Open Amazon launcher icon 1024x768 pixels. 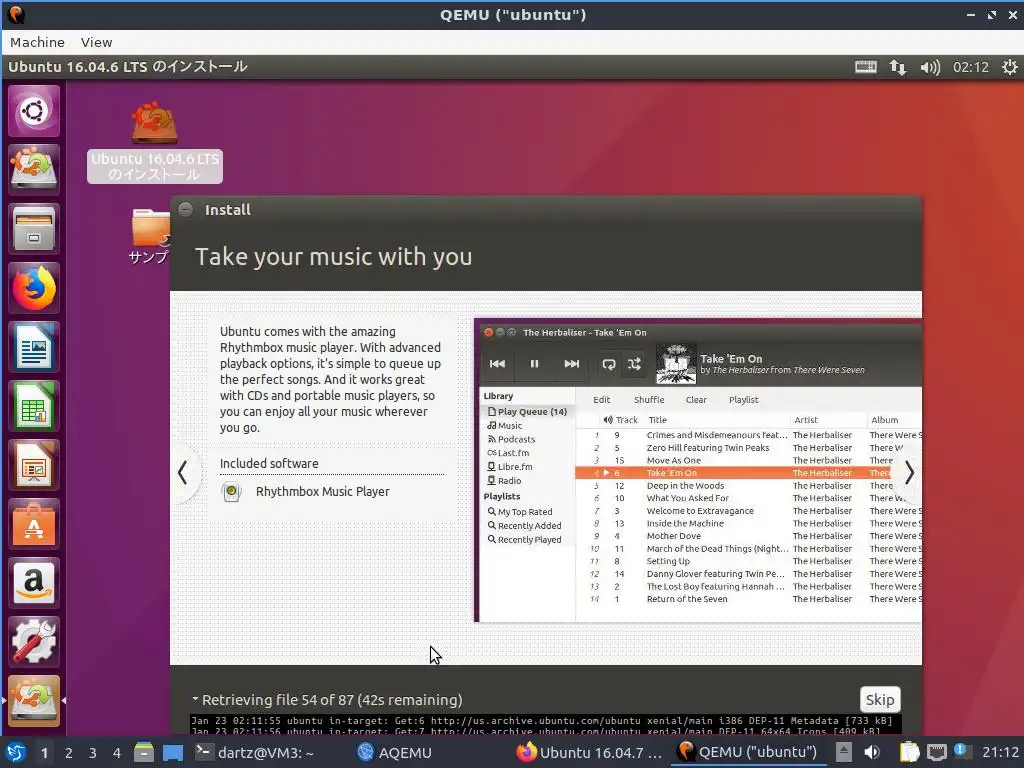[x=34, y=583]
